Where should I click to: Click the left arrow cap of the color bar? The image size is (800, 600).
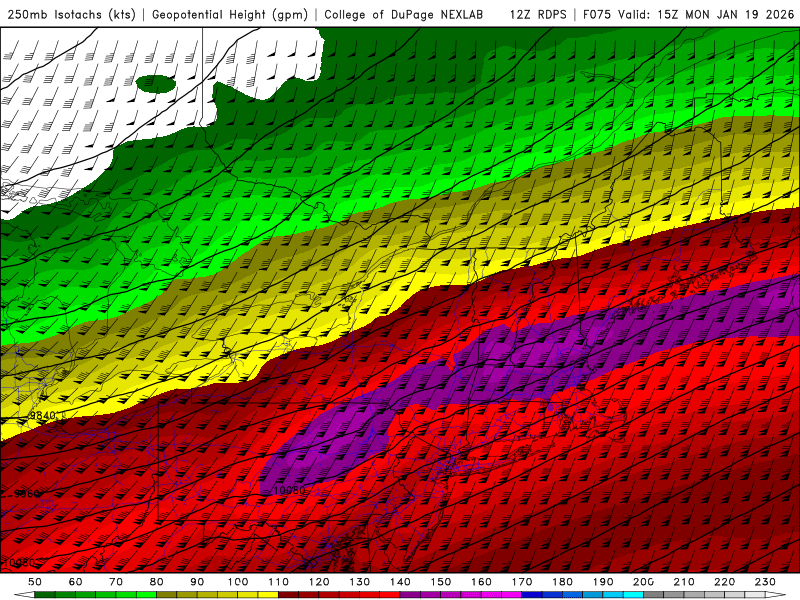(24, 595)
